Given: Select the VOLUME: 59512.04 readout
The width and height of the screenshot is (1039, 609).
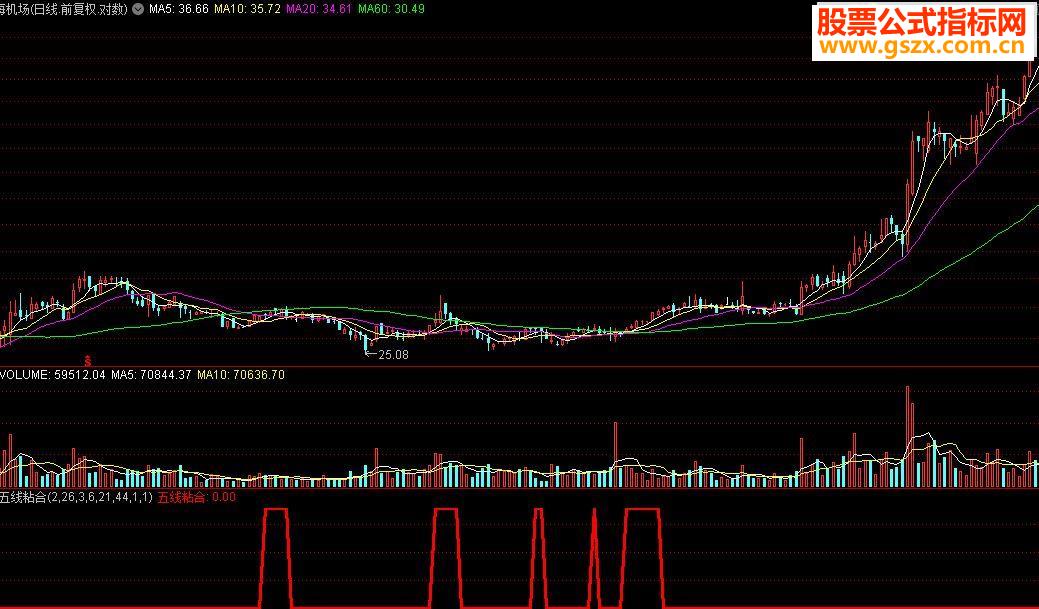Looking at the screenshot, I should [52, 374].
